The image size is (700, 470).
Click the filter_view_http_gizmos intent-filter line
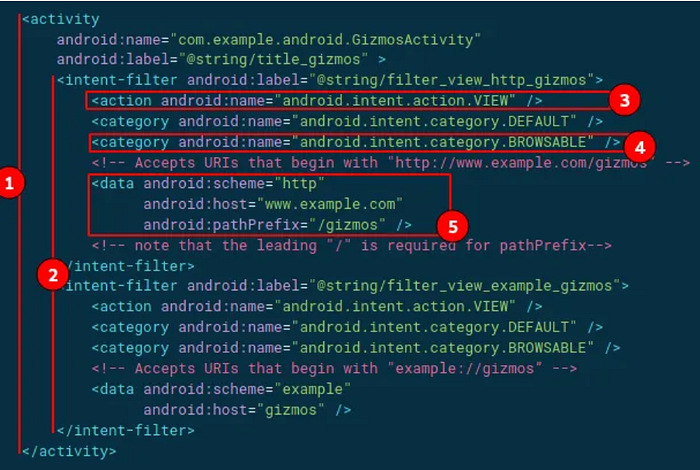click(330, 80)
